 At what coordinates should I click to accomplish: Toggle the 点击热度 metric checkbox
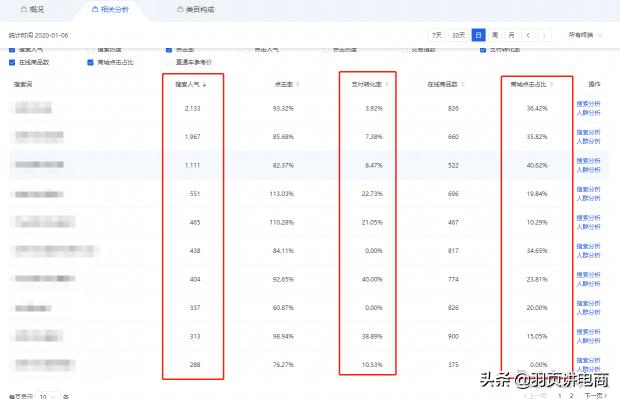326,49
